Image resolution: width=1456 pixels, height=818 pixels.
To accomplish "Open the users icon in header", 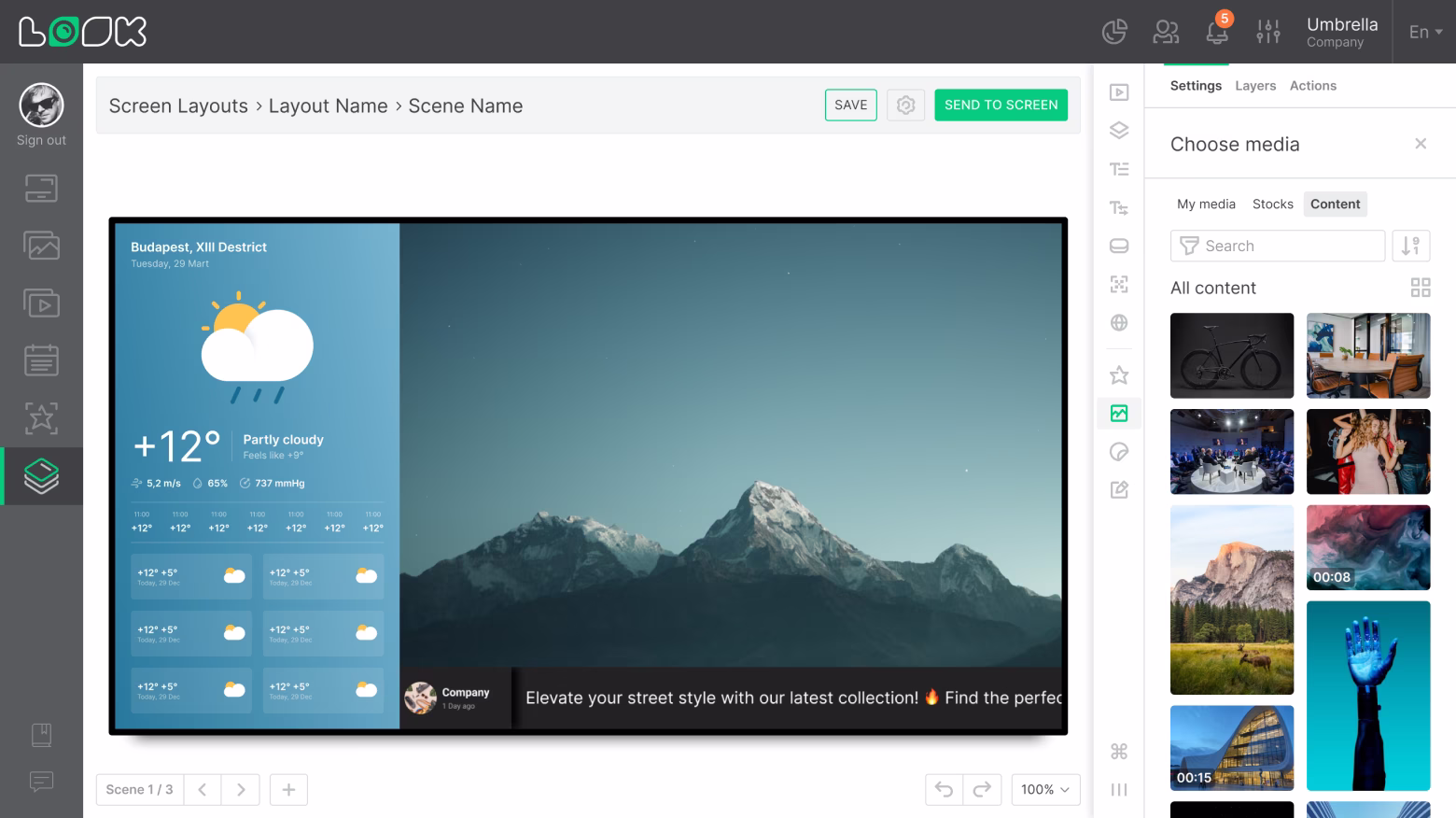I will point(1166,32).
